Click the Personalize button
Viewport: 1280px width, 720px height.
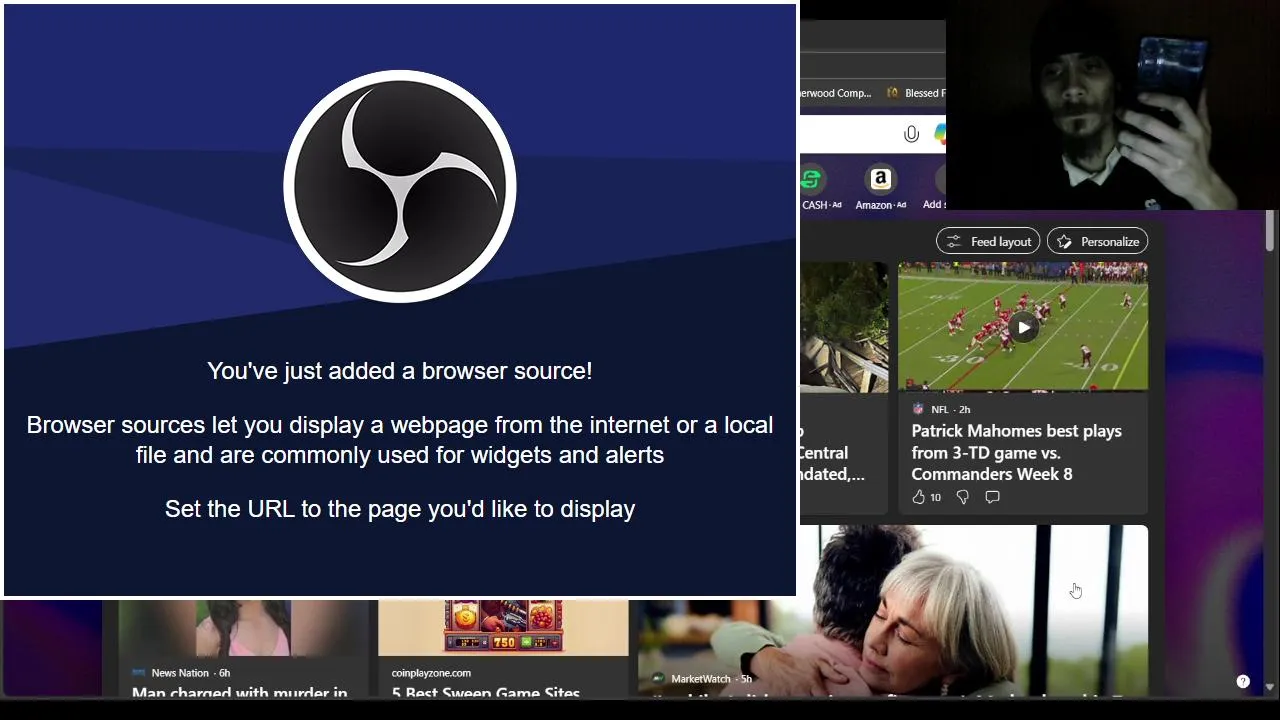pyautogui.click(x=1097, y=241)
